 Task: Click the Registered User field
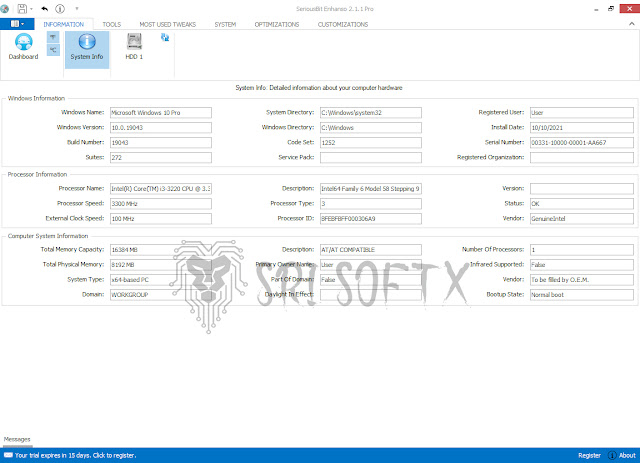(x=582, y=113)
